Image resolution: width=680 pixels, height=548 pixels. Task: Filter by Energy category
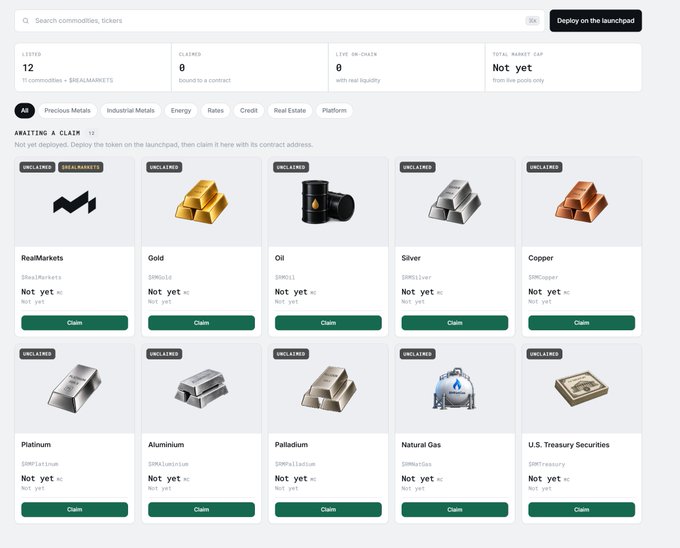tap(181, 111)
